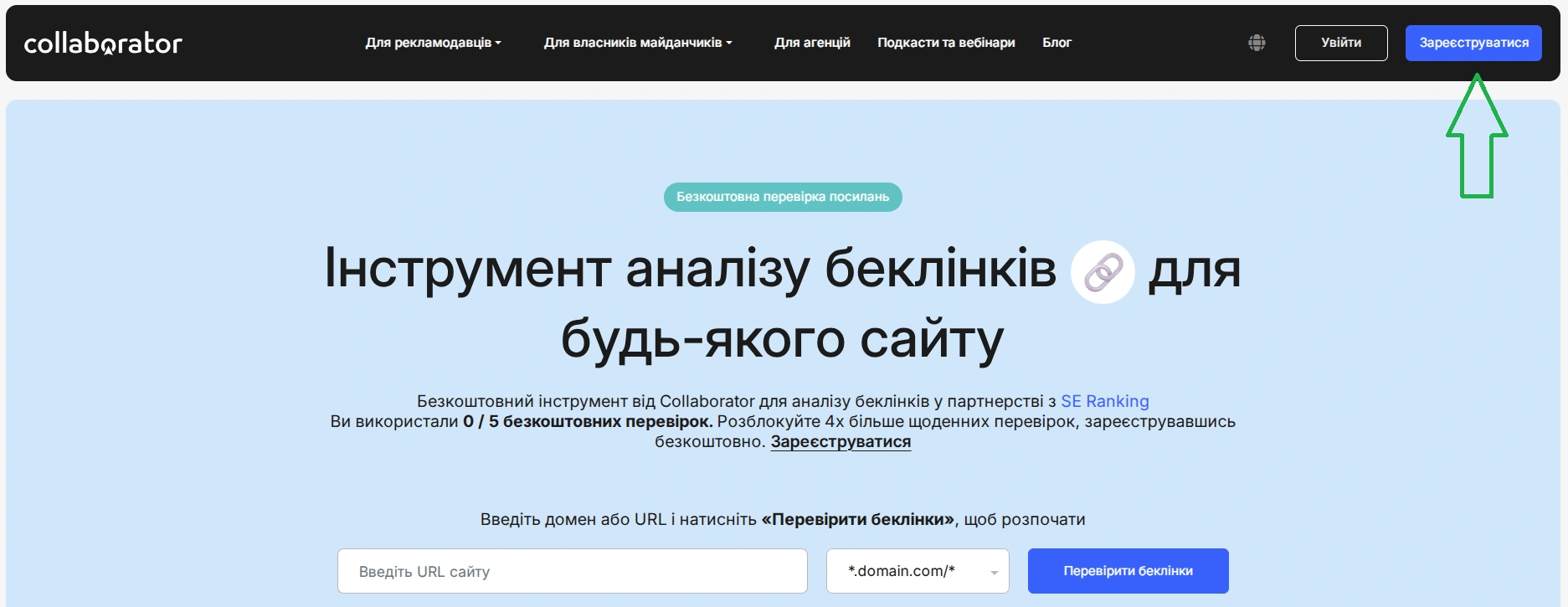
Task: Follow the underlined Зареєструватися link
Action: click(x=841, y=442)
